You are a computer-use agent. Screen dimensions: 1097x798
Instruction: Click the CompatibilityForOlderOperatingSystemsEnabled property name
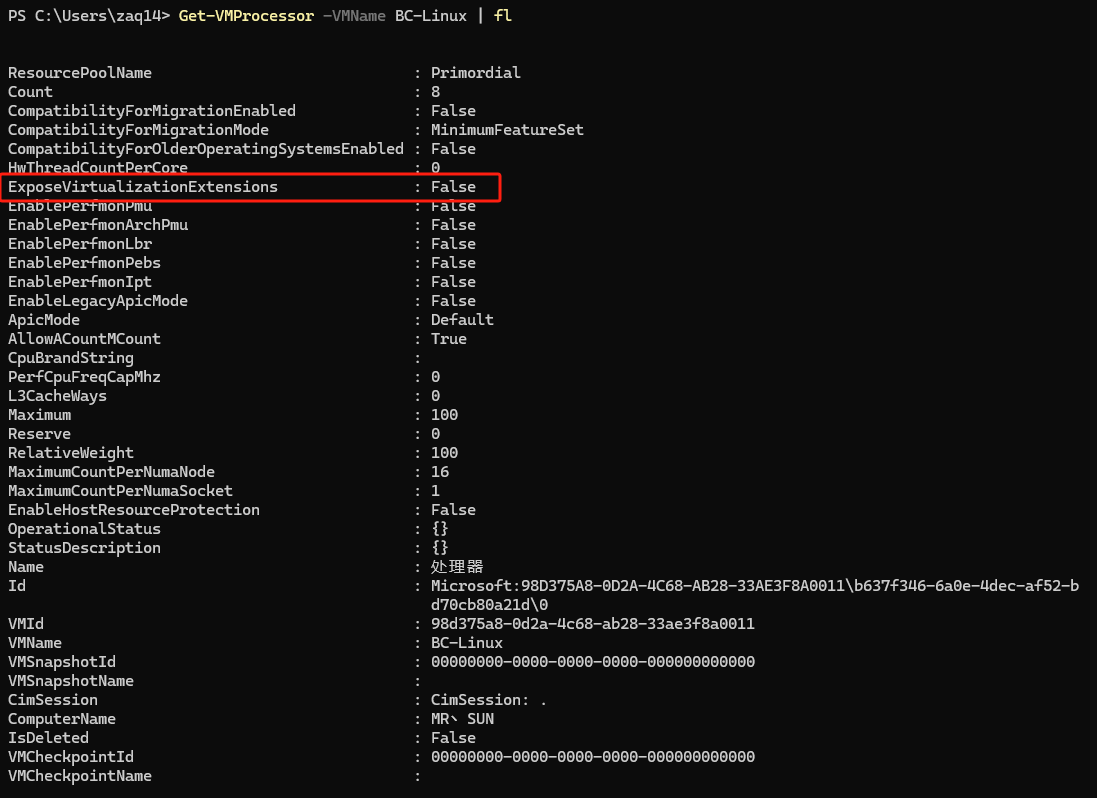[x=206, y=149]
